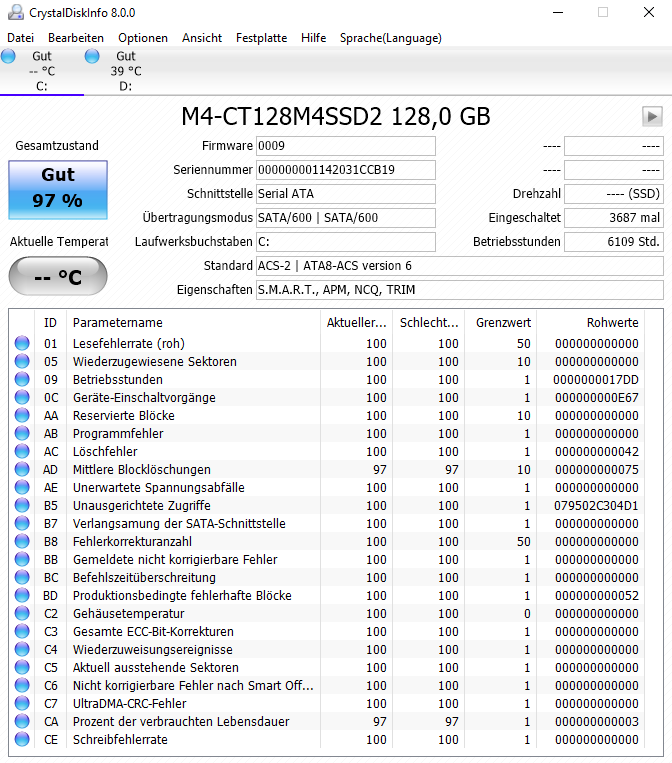
Task: Click the Übertragungsmodus field SATA/600
Action: point(346,218)
